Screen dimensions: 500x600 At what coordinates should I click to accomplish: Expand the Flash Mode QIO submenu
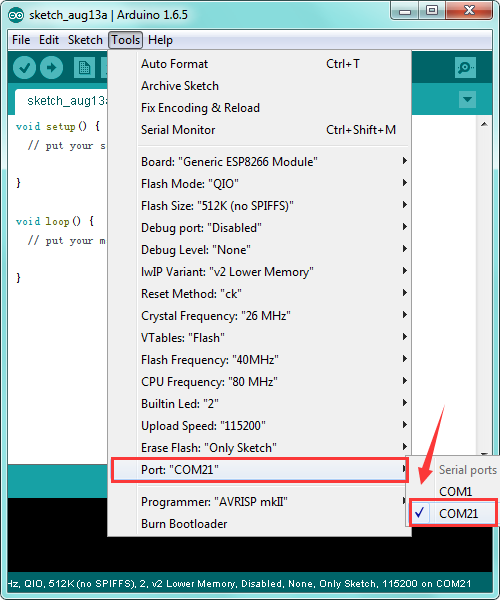point(259,184)
